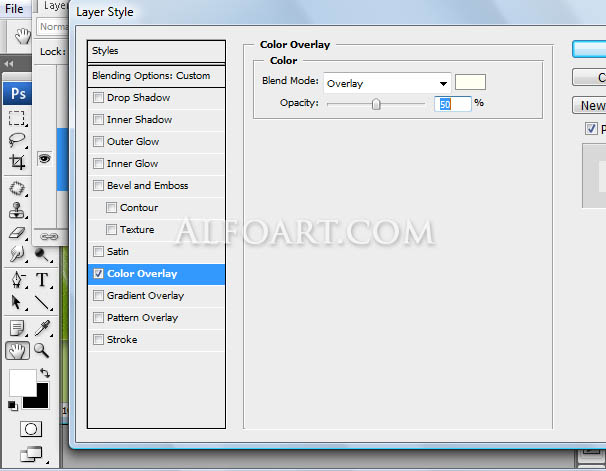Select the Clone Stamp tool
606x471 pixels.
[x=17, y=211]
